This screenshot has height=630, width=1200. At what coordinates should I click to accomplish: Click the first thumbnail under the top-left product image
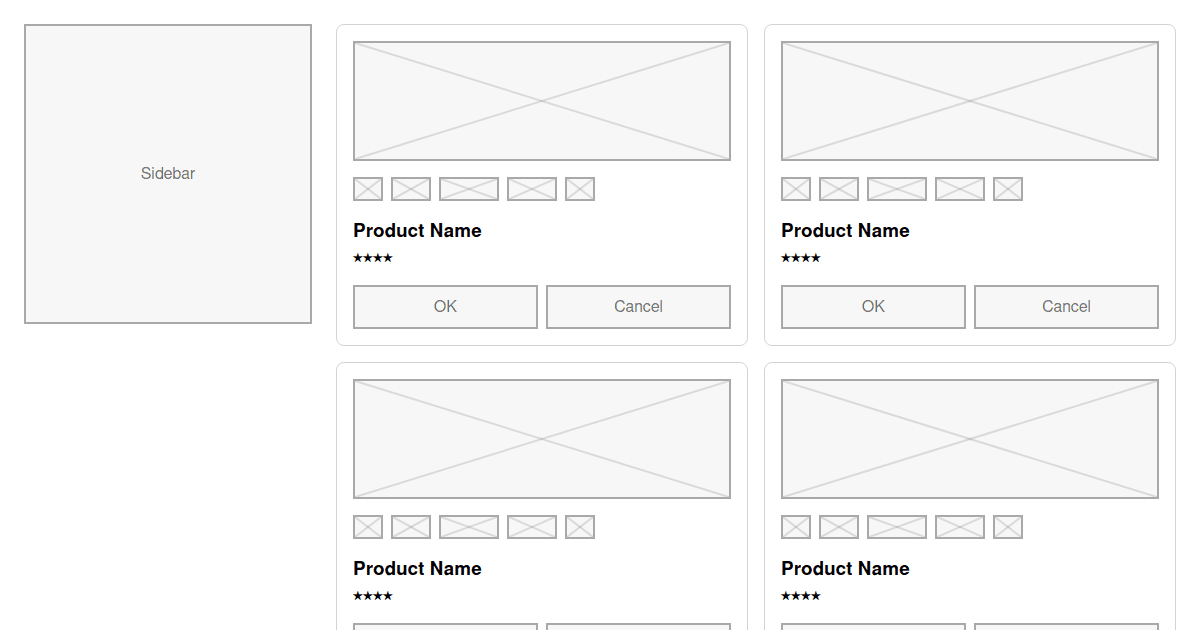click(367, 189)
